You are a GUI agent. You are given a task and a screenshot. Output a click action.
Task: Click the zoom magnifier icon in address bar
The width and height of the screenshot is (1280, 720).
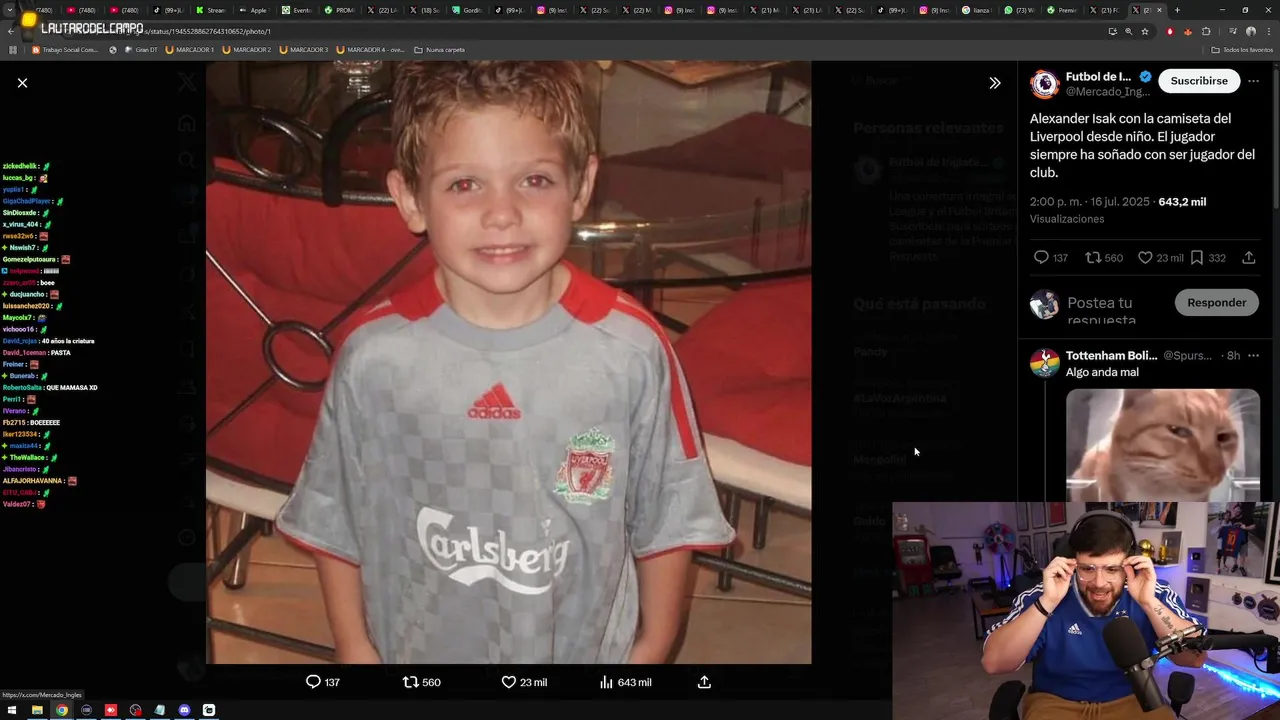[1129, 31]
